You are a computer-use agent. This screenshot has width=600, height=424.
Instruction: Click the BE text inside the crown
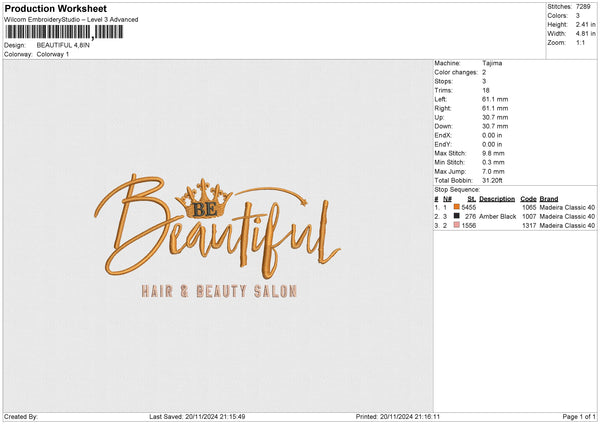click(x=205, y=209)
